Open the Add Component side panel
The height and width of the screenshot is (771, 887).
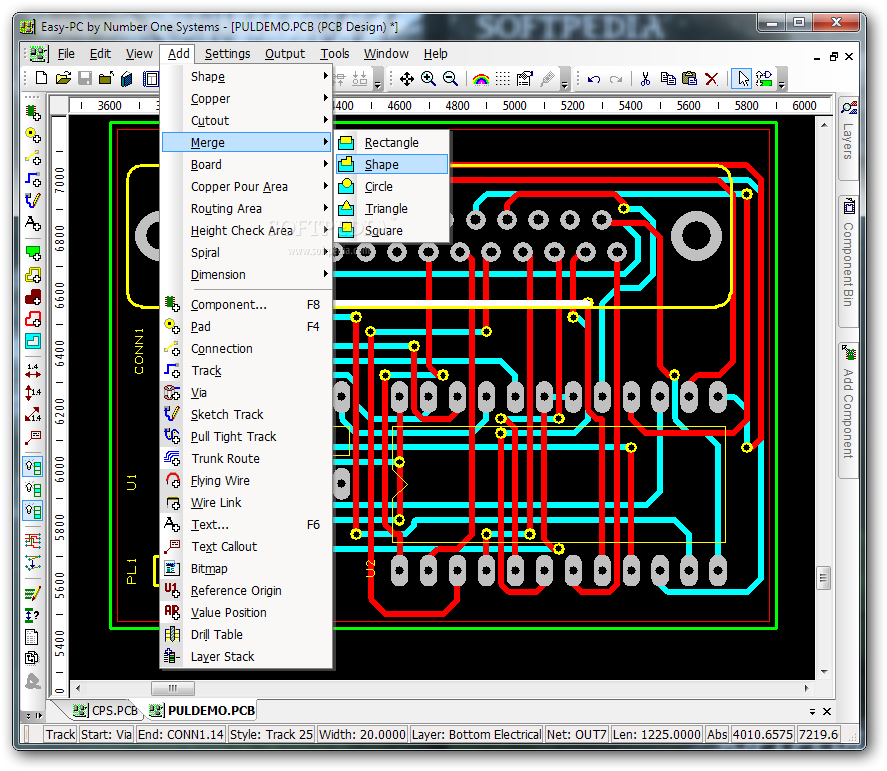[x=848, y=410]
